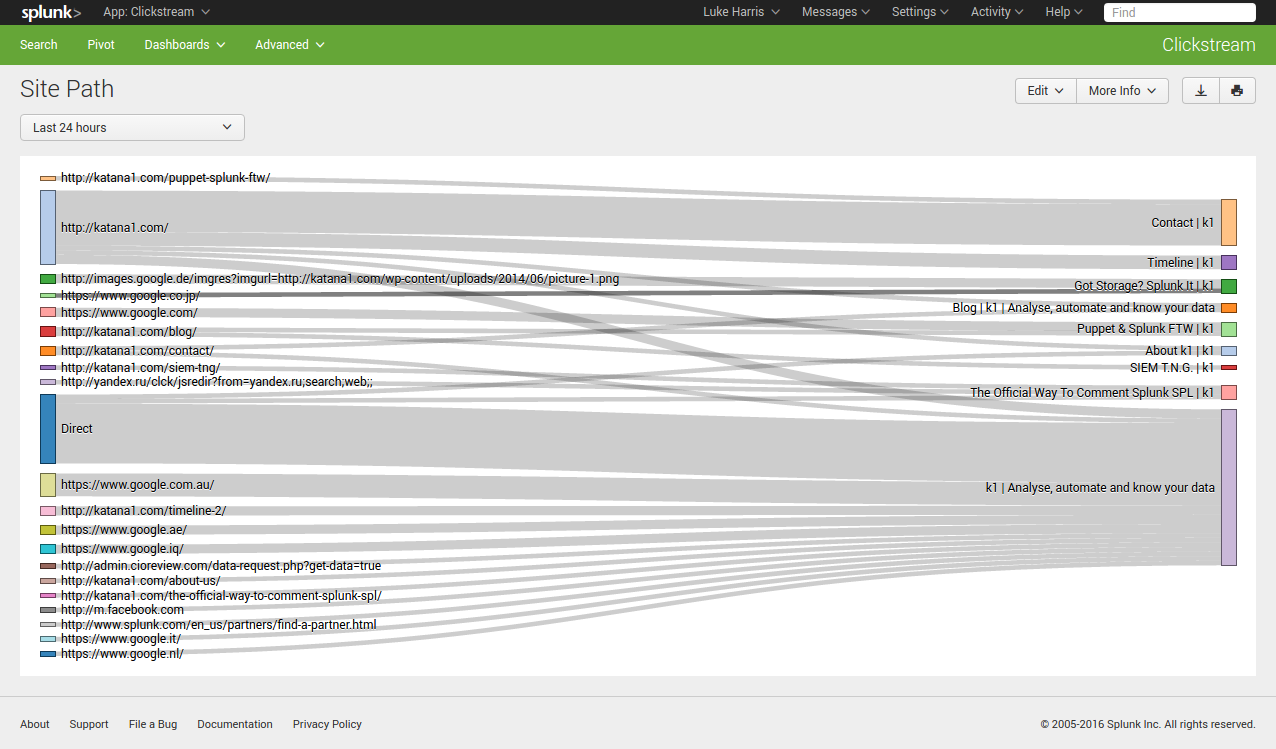Image resolution: width=1276 pixels, height=749 pixels.
Task: Click the http://katana1.com/ source node bar
Action: pos(48,227)
